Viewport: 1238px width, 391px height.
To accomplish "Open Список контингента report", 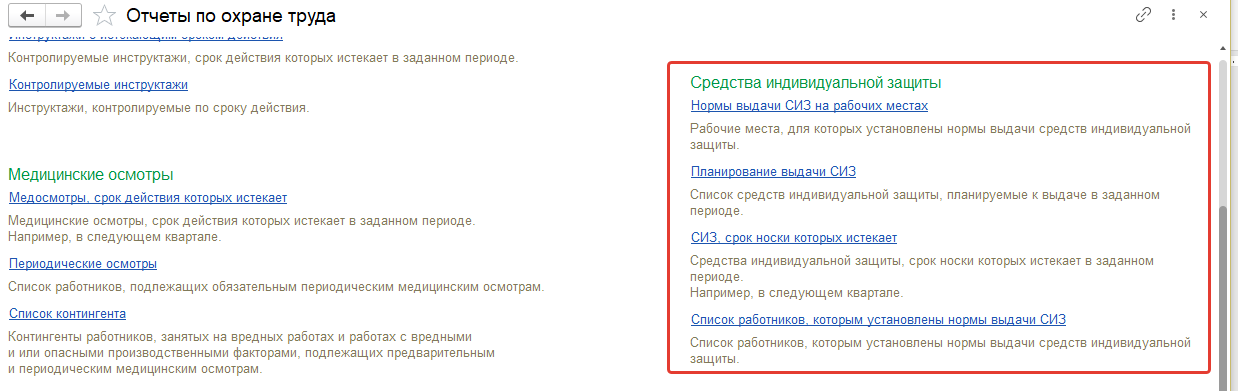I will tap(67, 313).
